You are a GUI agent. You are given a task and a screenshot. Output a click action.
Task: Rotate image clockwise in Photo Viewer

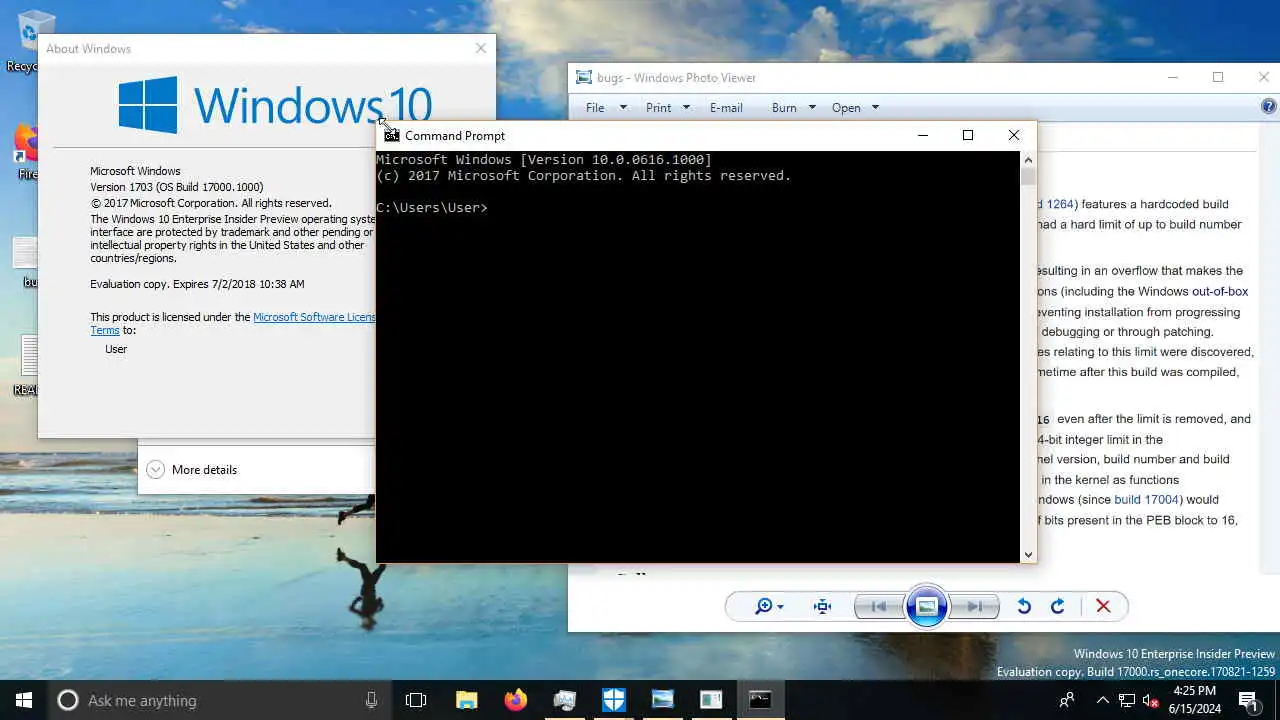1058,606
